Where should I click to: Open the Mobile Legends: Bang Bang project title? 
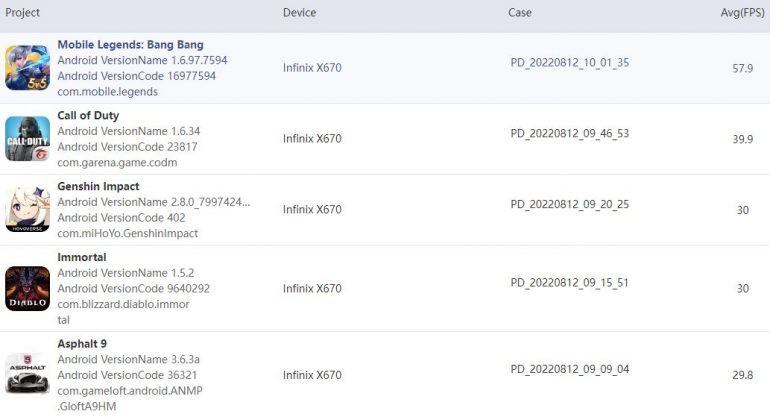click(130, 45)
